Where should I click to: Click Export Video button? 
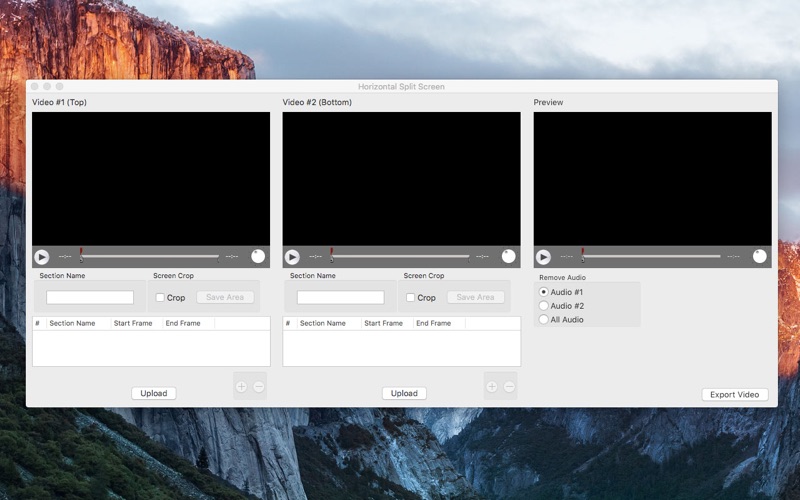pyautogui.click(x=735, y=394)
